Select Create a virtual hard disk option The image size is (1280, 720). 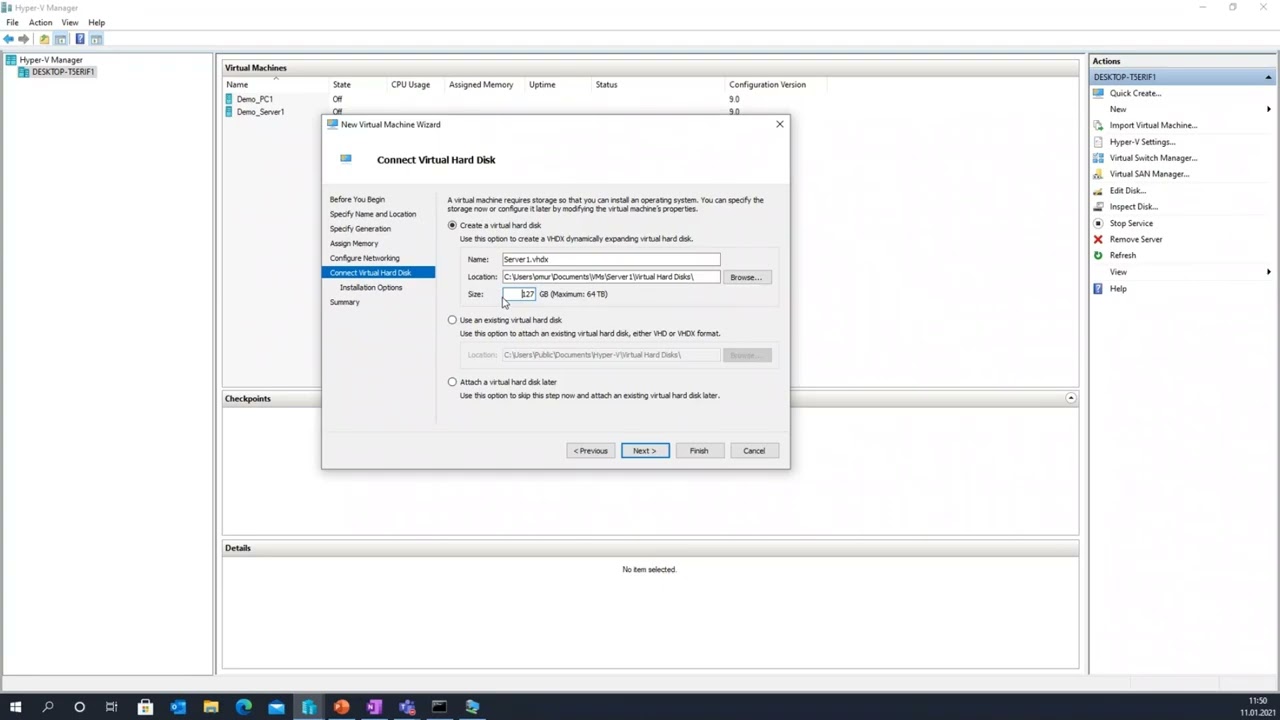(x=452, y=225)
